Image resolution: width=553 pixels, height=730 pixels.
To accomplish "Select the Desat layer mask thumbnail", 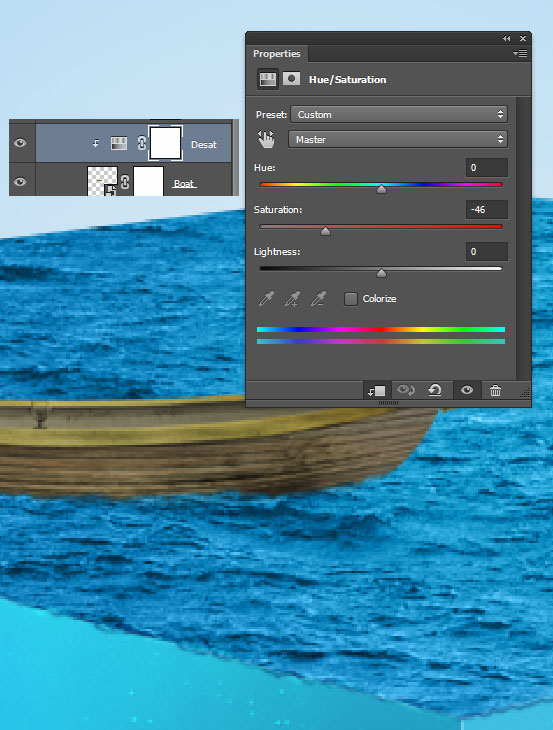I will (165, 143).
